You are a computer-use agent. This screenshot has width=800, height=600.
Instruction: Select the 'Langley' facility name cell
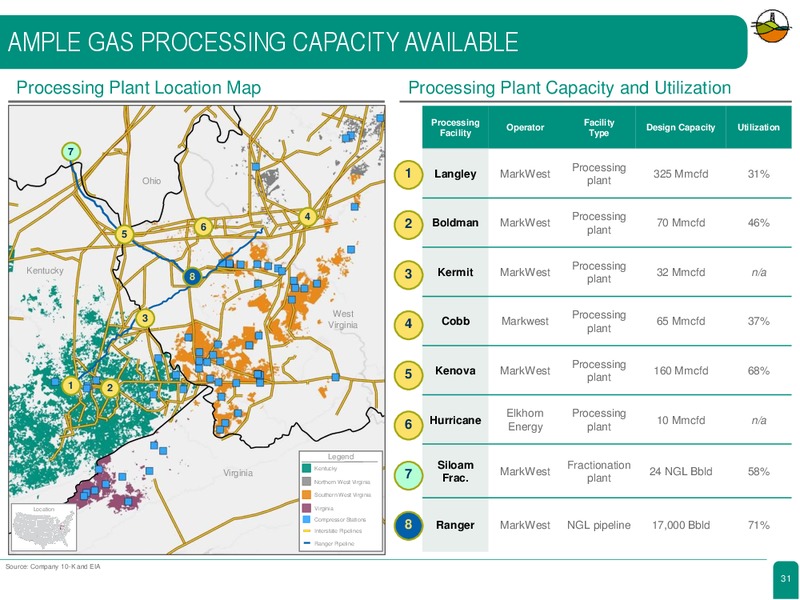455,174
